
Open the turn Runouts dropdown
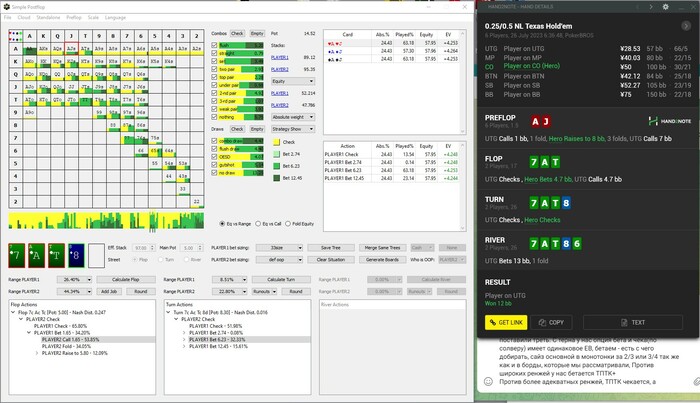point(264,291)
